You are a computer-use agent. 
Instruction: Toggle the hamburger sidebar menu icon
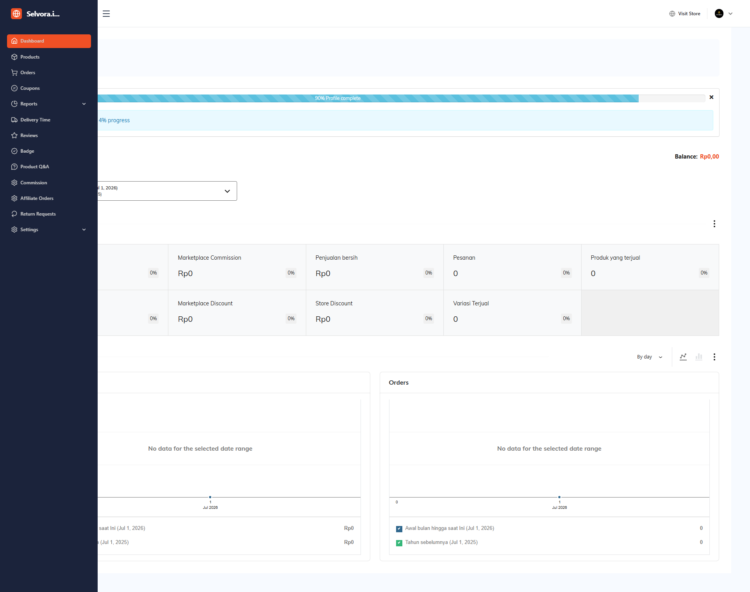coord(106,14)
